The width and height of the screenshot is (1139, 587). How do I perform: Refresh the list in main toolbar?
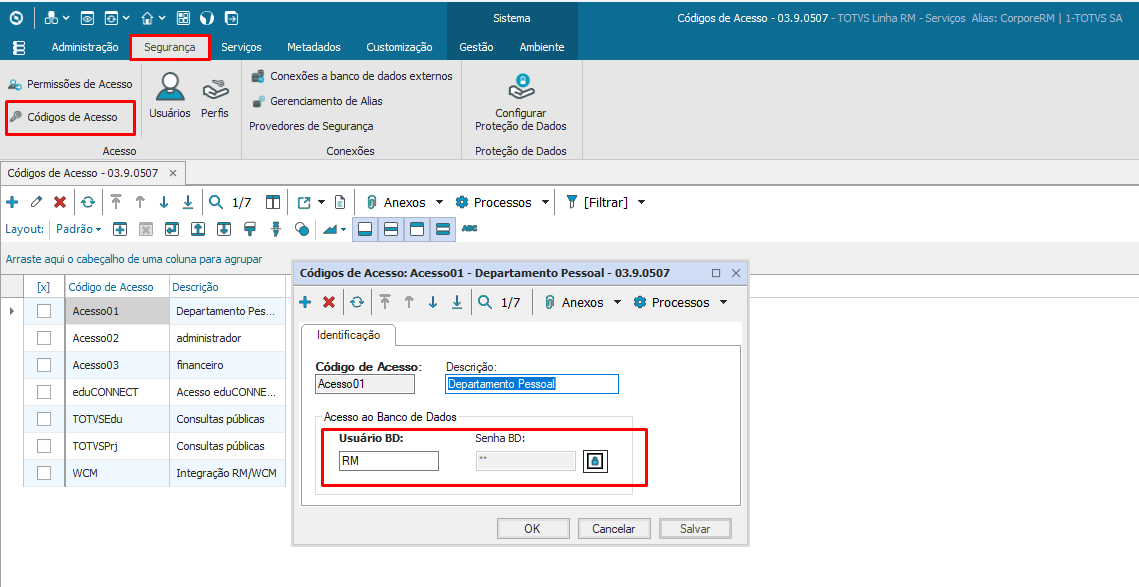tap(88, 202)
